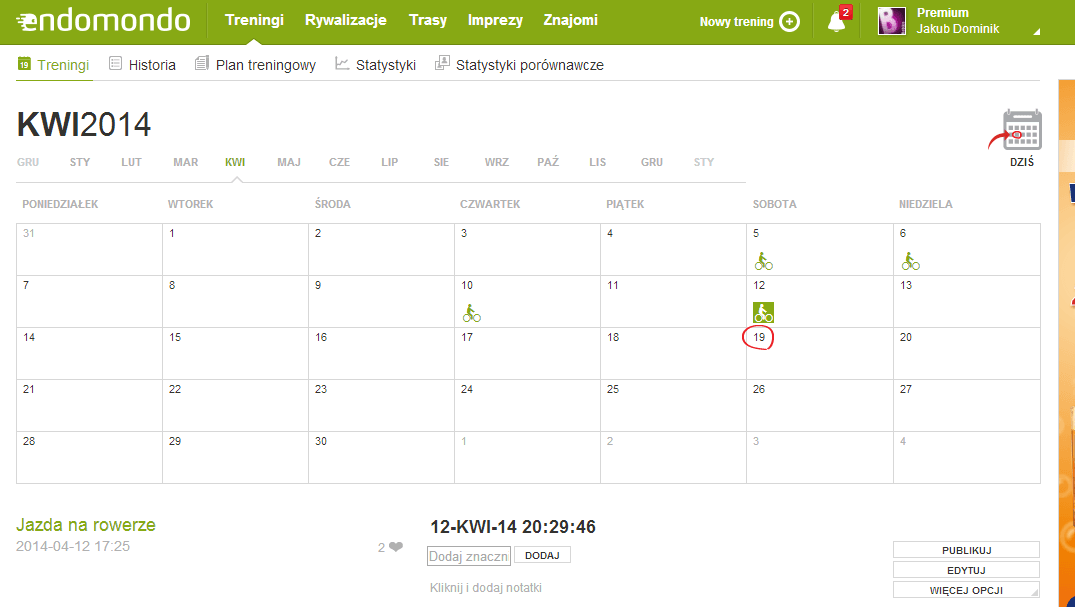Click the heart like icon
Screen dimensions: 1075x607
point(396,547)
